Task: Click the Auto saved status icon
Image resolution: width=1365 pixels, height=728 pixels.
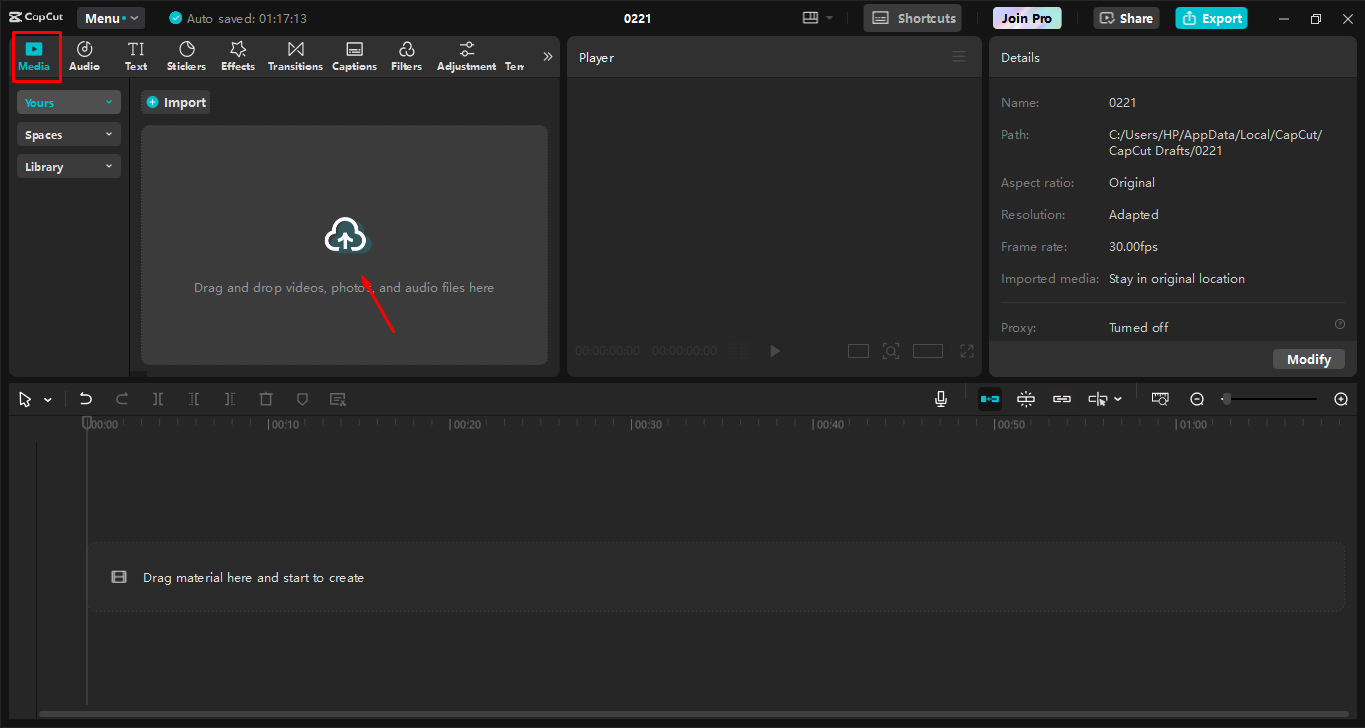Action: coord(176,18)
